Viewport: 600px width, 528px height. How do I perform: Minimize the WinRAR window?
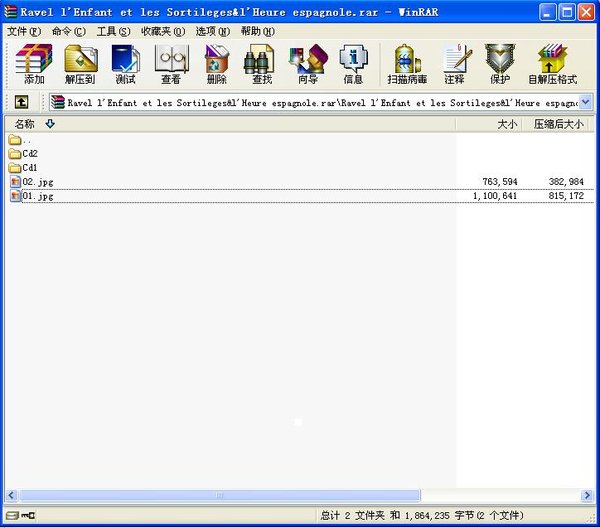point(548,13)
